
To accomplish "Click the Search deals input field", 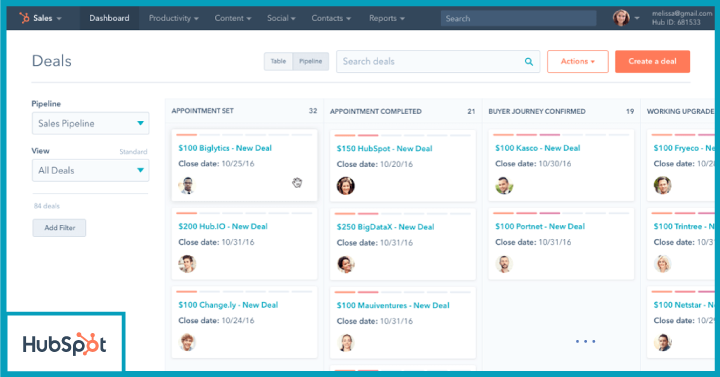I will [438, 62].
